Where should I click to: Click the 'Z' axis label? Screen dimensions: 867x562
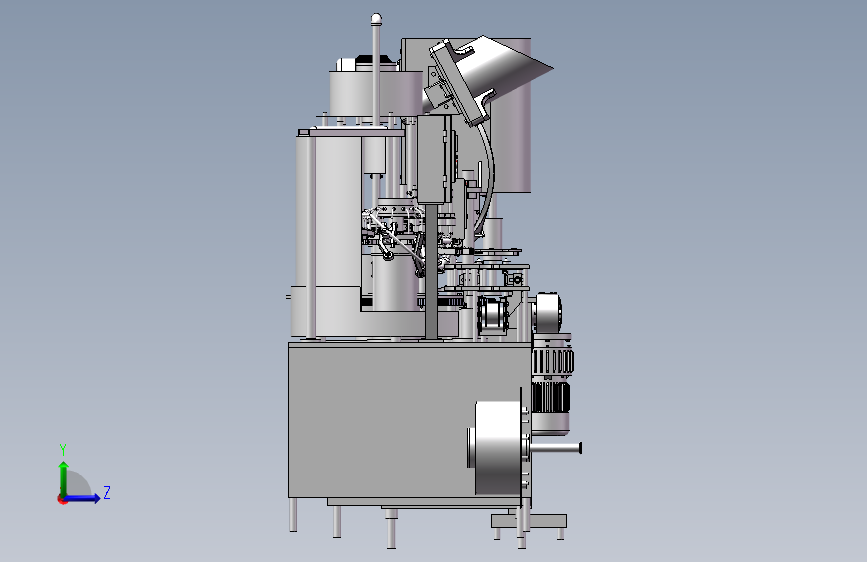(107, 492)
